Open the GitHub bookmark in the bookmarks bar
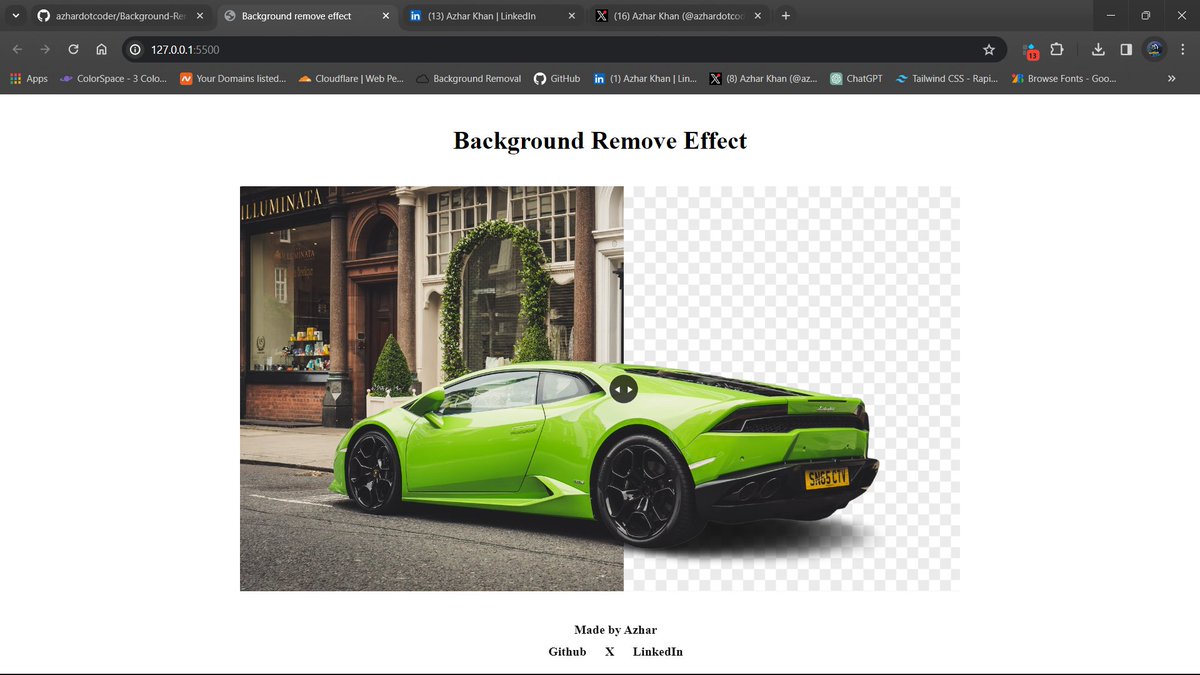The width and height of the screenshot is (1200, 675). 556,78
